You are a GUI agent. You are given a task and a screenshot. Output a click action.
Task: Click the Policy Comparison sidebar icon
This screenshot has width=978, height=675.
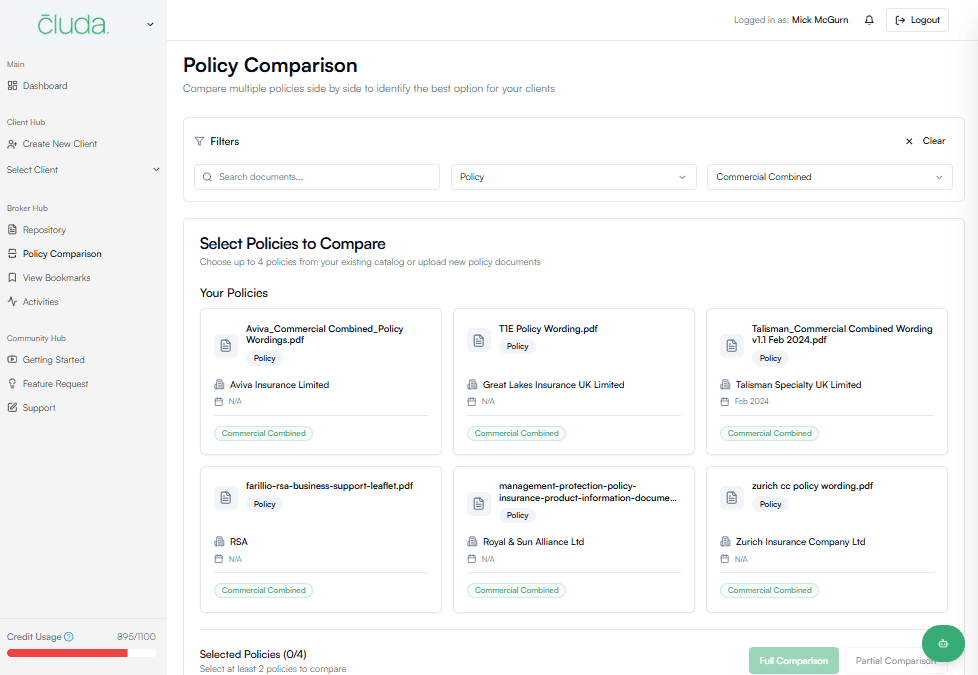(x=12, y=253)
